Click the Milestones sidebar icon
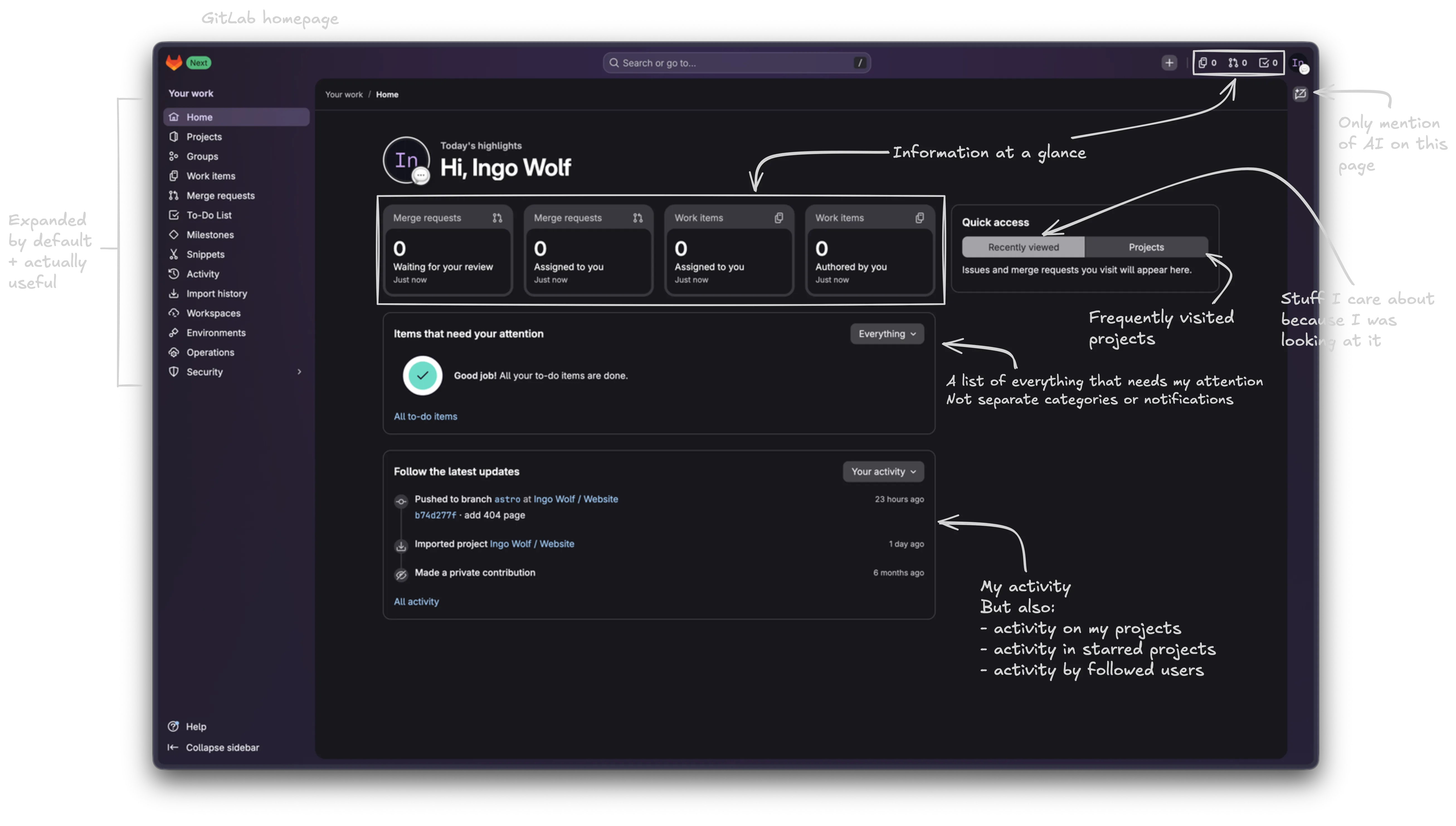Screen dimensions: 1456x826 pos(174,234)
